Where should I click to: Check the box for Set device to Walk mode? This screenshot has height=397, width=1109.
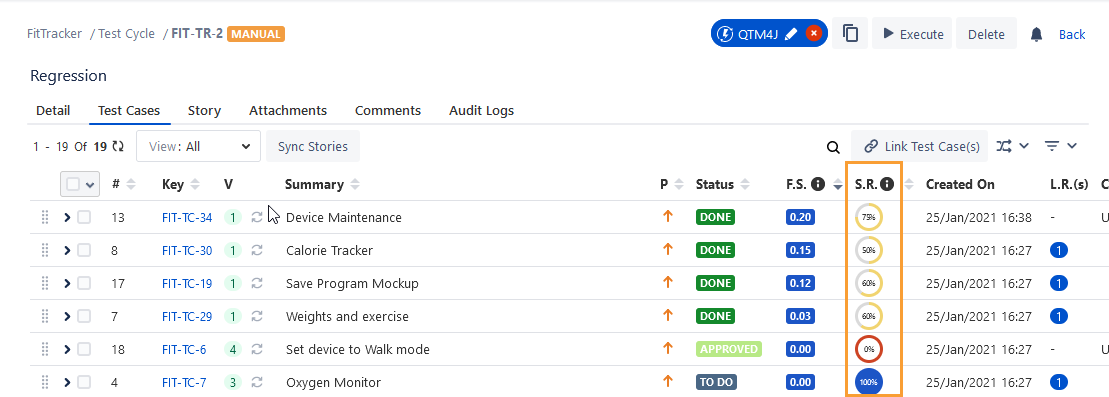[x=84, y=349]
